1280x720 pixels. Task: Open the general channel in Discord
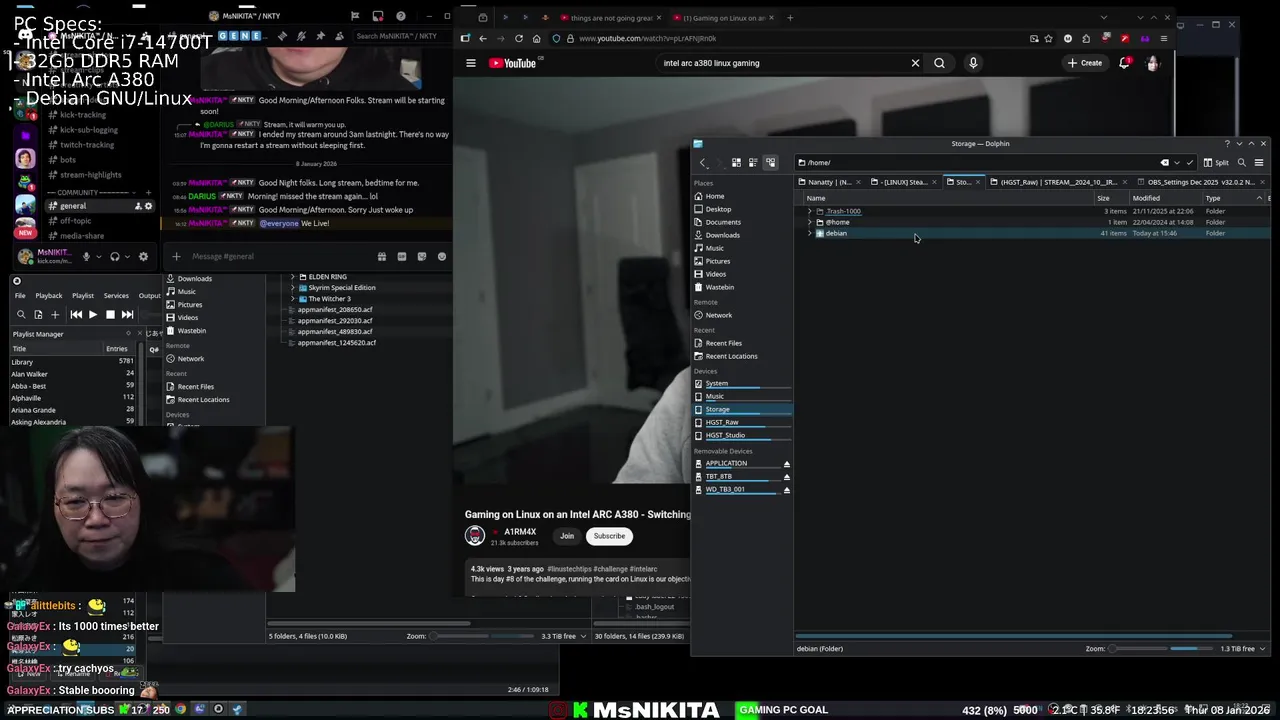click(x=98, y=206)
